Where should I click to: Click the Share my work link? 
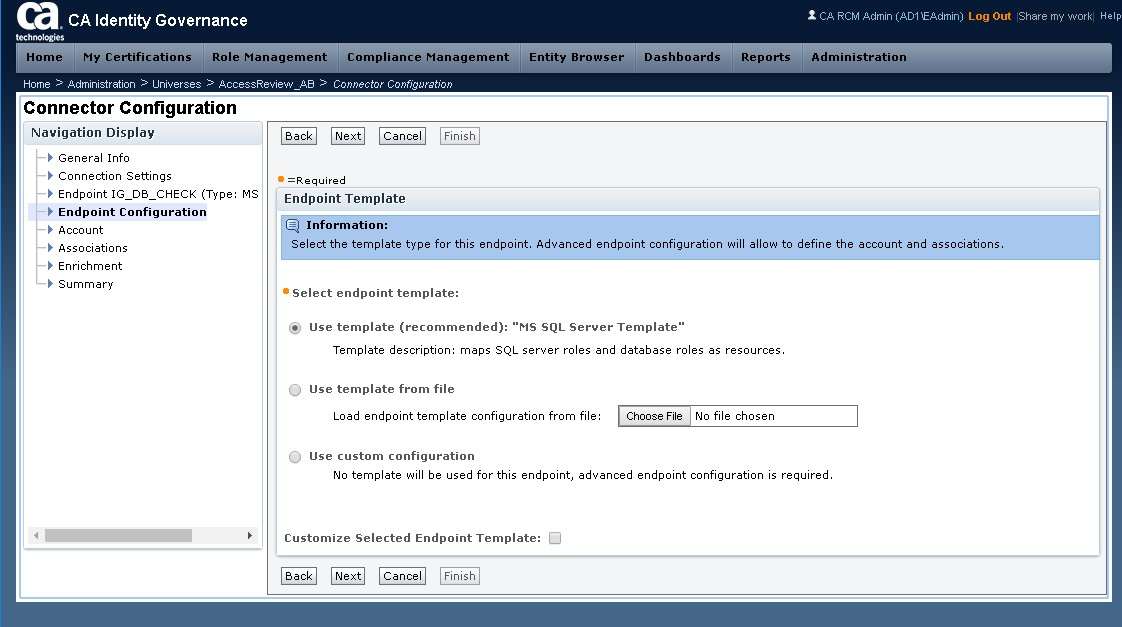[1055, 16]
